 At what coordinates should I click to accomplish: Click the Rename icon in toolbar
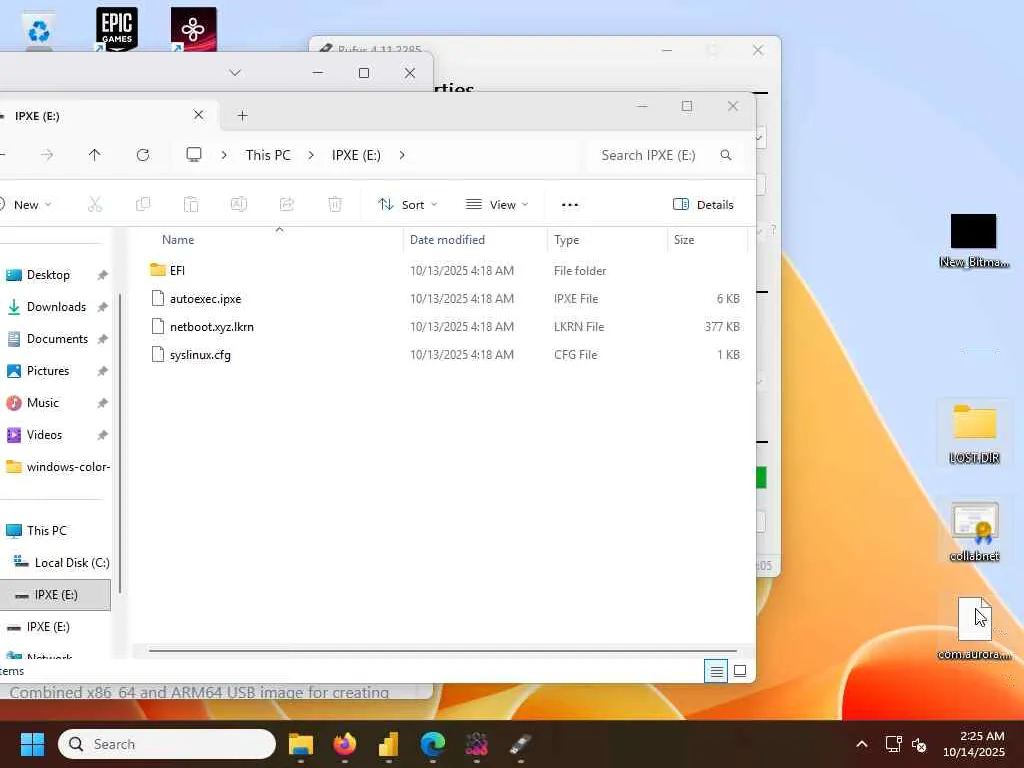pos(238,204)
